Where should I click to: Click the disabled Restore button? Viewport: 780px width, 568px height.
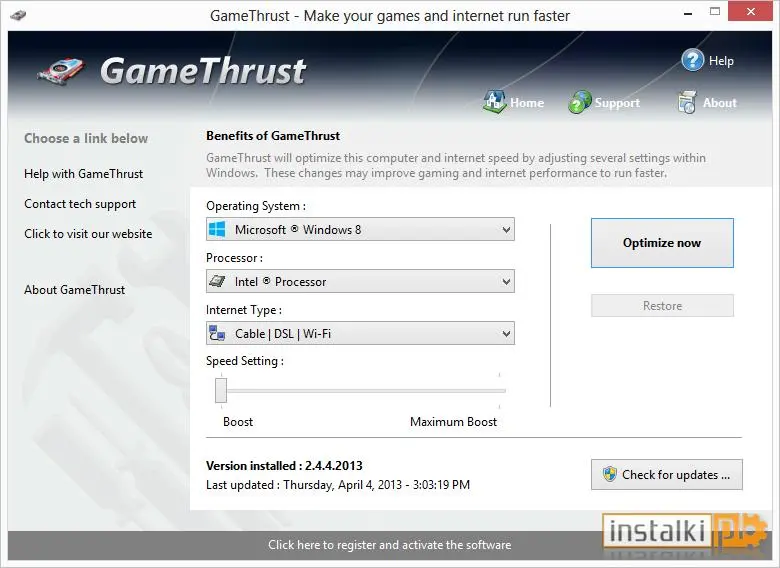[x=662, y=305]
